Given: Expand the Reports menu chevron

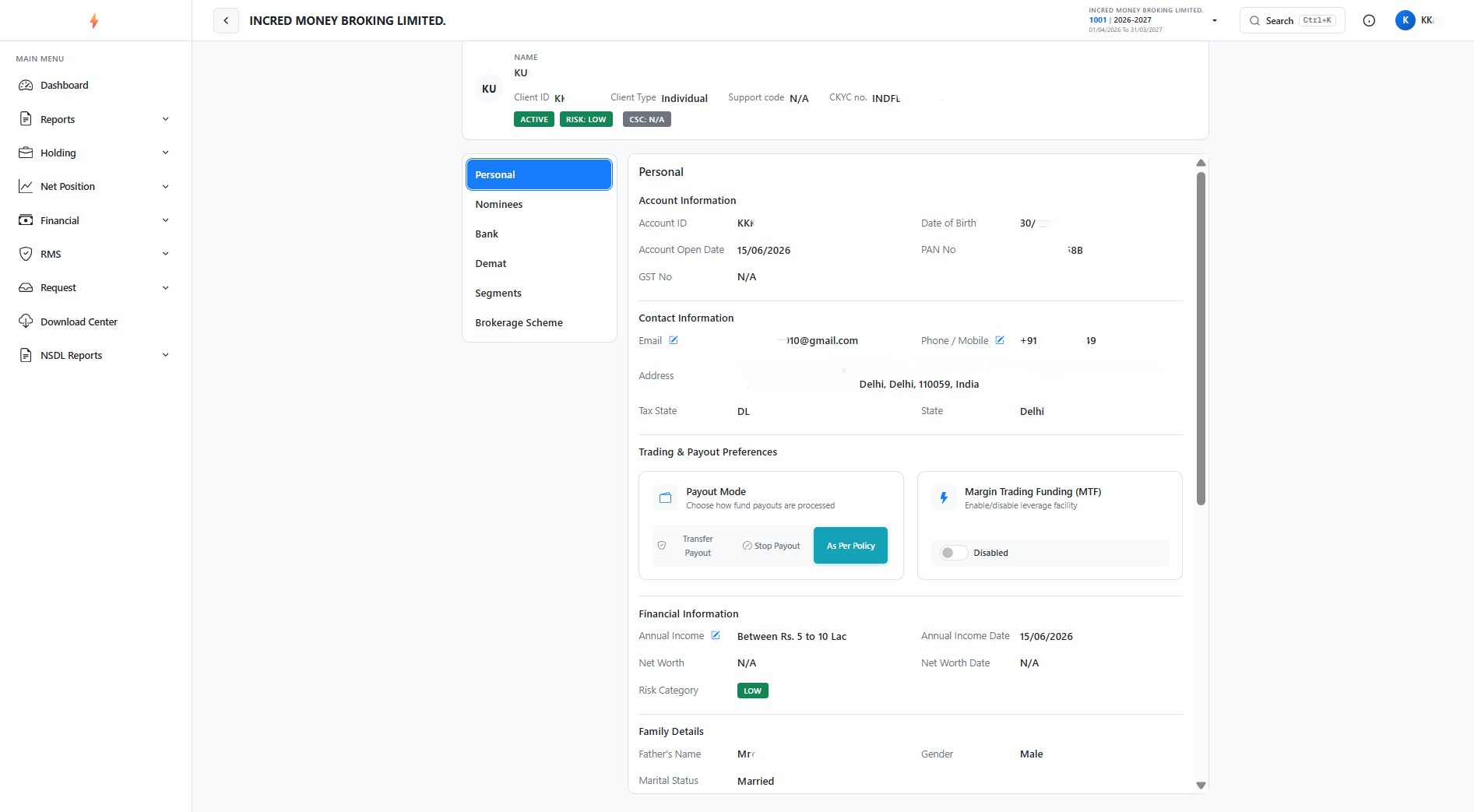Looking at the screenshot, I should pyautogui.click(x=165, y=119).
